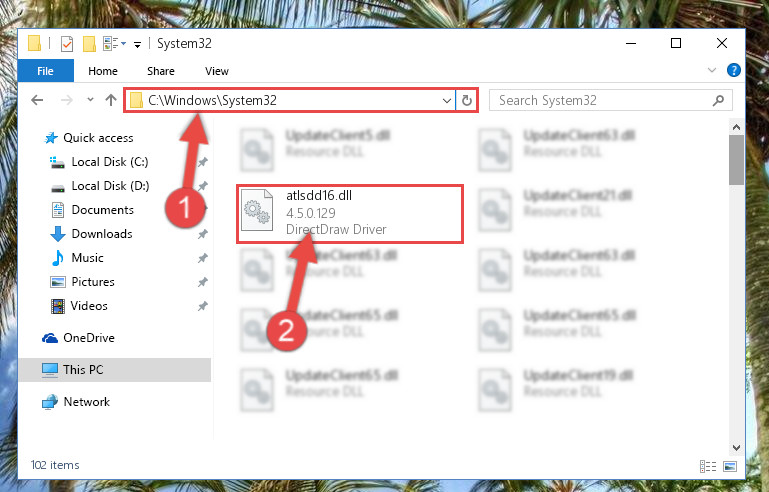Click the vertical scrollbar thumb

pos(736,160)
